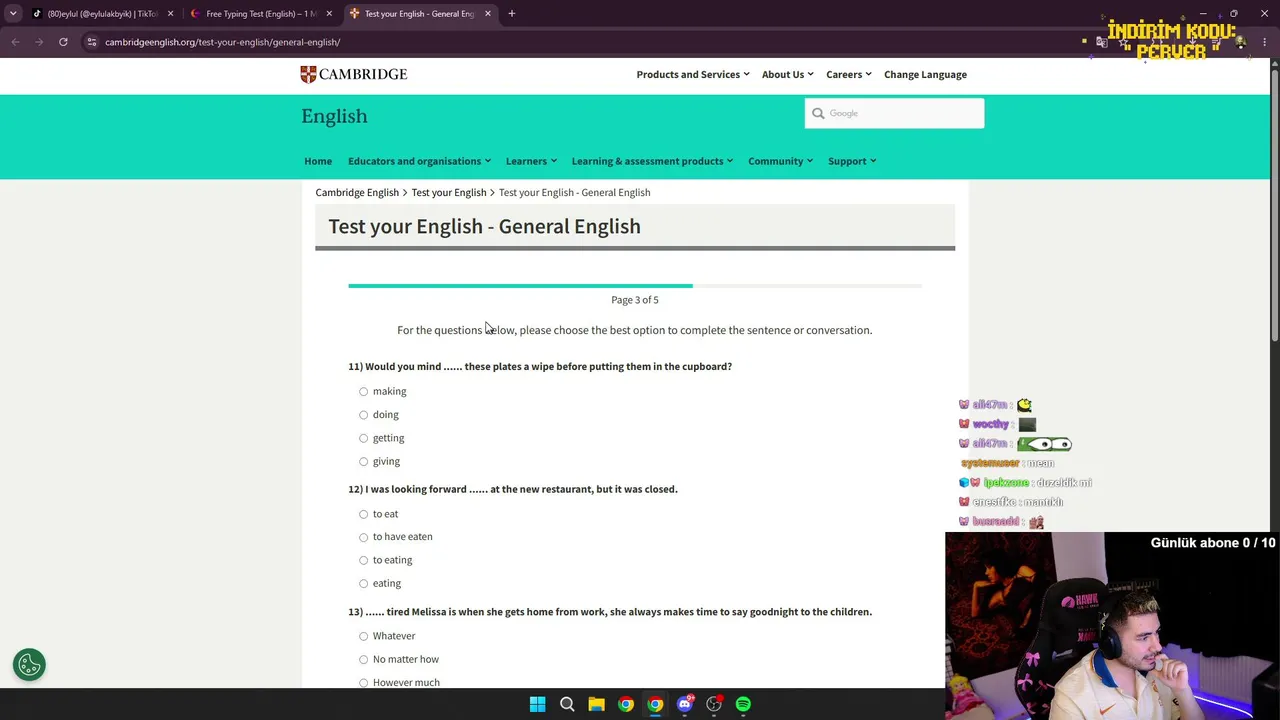Switch to the Free Typing Test tab

point(261,14)
